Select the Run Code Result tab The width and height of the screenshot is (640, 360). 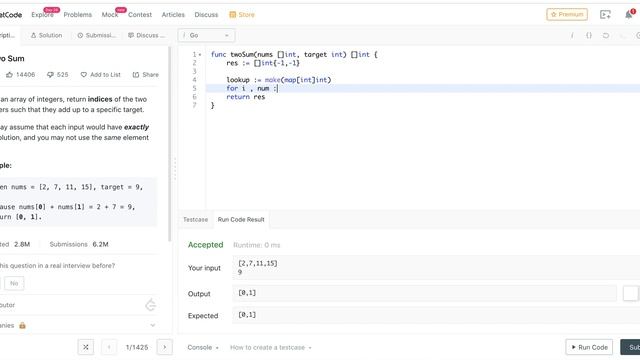click(x=241, y=220)
